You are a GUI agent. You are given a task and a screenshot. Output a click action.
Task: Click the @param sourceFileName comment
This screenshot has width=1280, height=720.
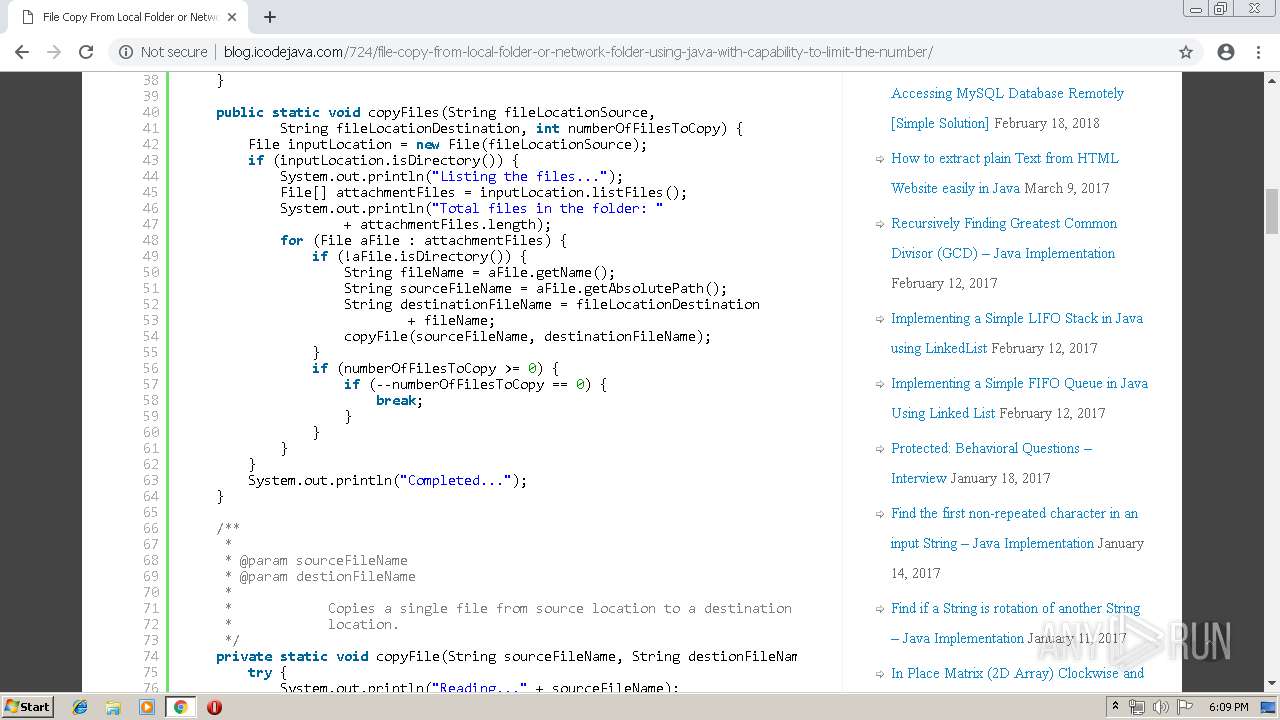point(323,560)
